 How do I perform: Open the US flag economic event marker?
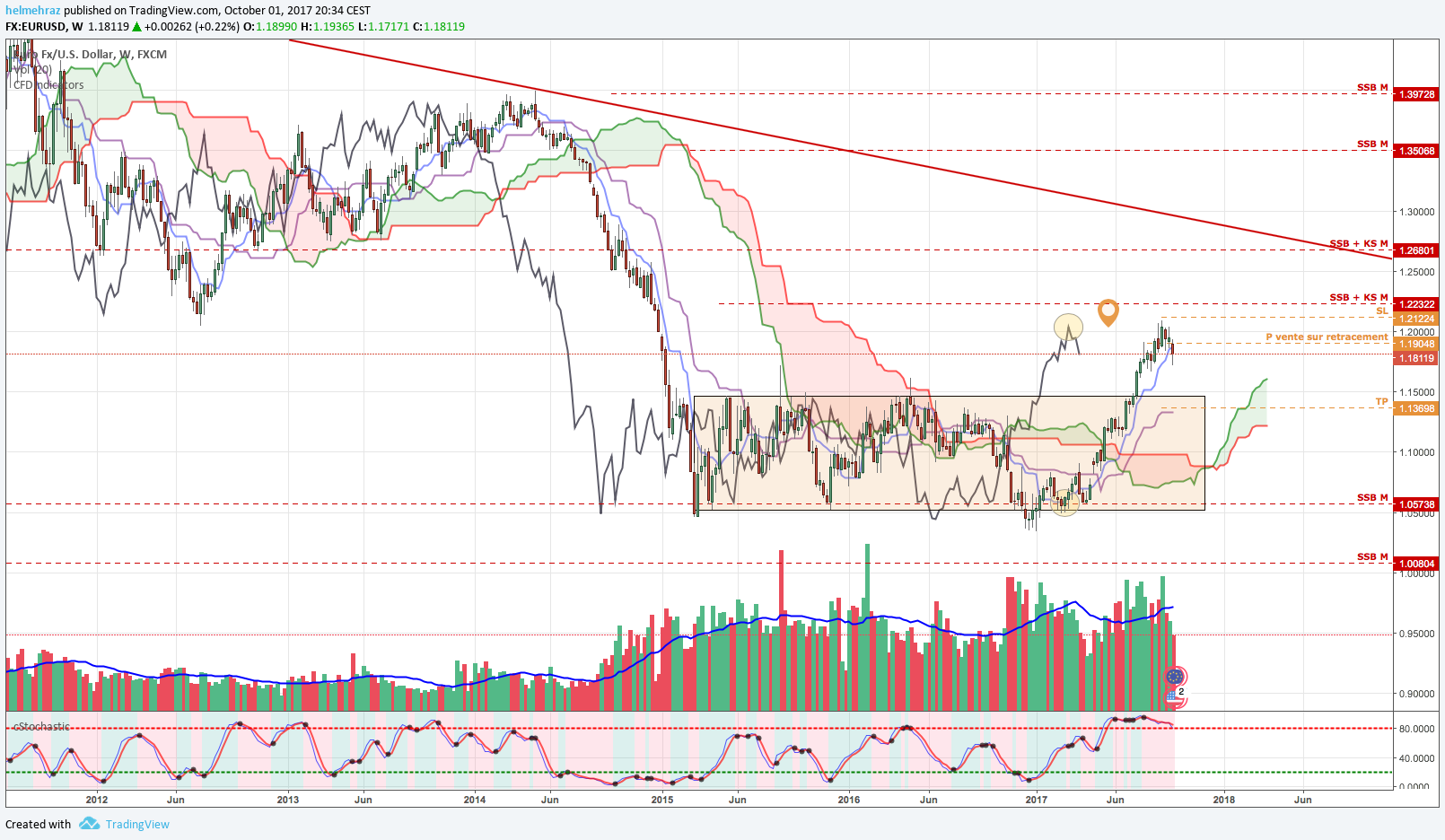(x=1174, y=696)
